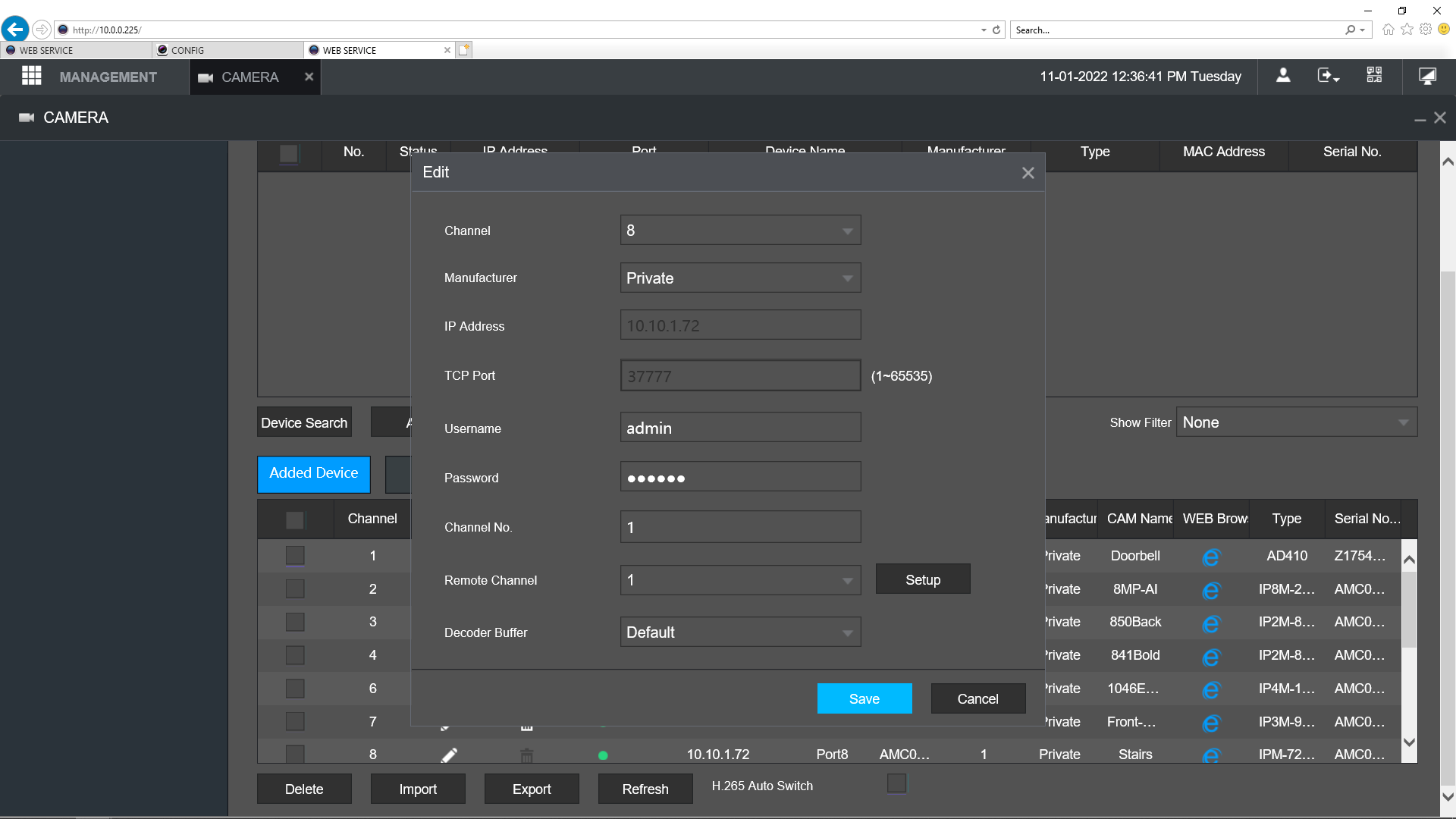The width and height of the screenshot is (1456, 819).
Task: Check the box for channel 1 row
Action: click(x=295, y=556)
